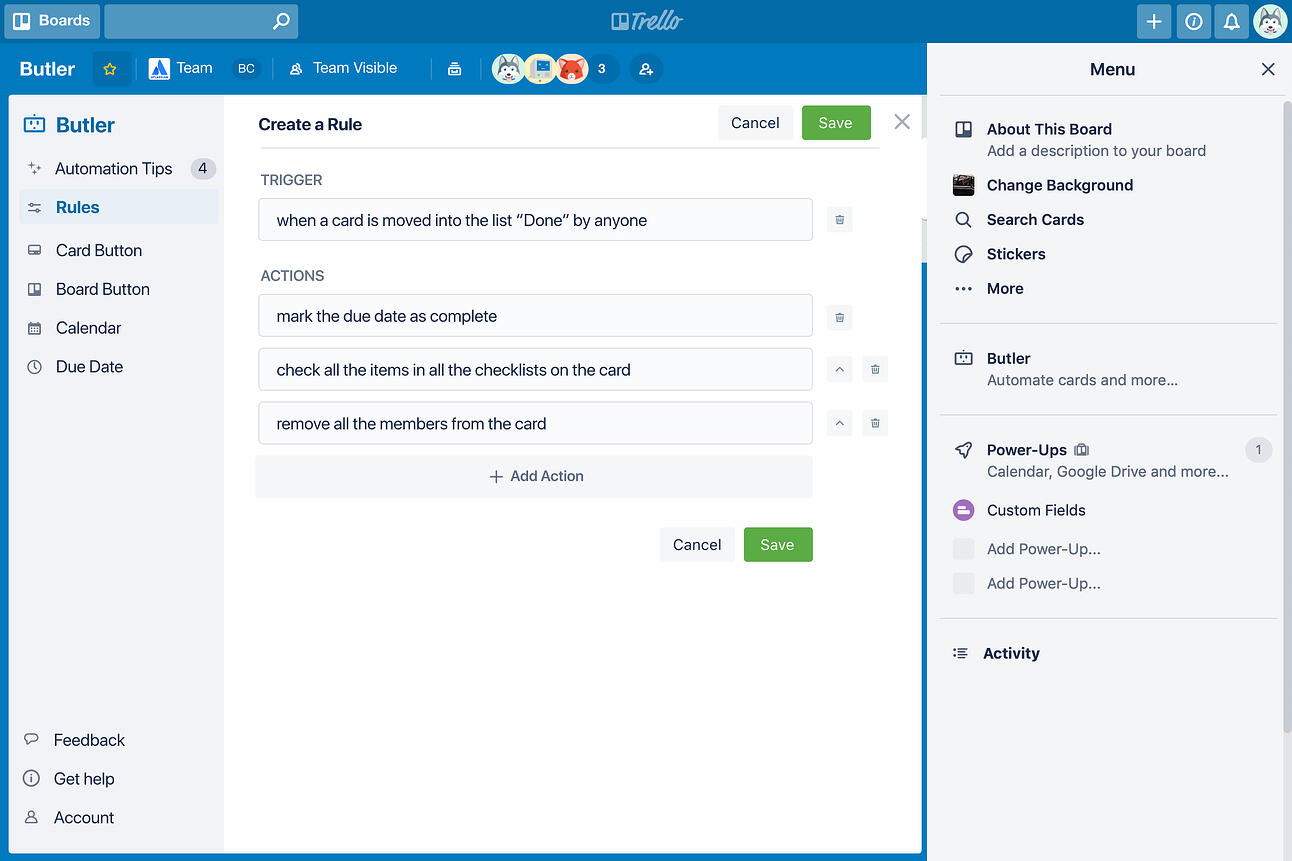Check the first Add Power-Up checkbox
The image size is (1292, 861).
(962, 548)
